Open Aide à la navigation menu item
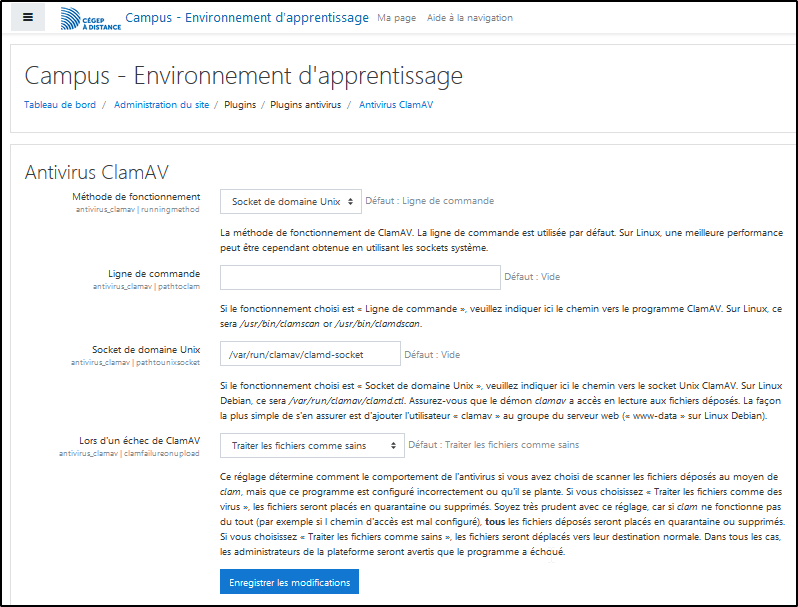The height and width of the screenshot is (607, 798). [469, 18]
